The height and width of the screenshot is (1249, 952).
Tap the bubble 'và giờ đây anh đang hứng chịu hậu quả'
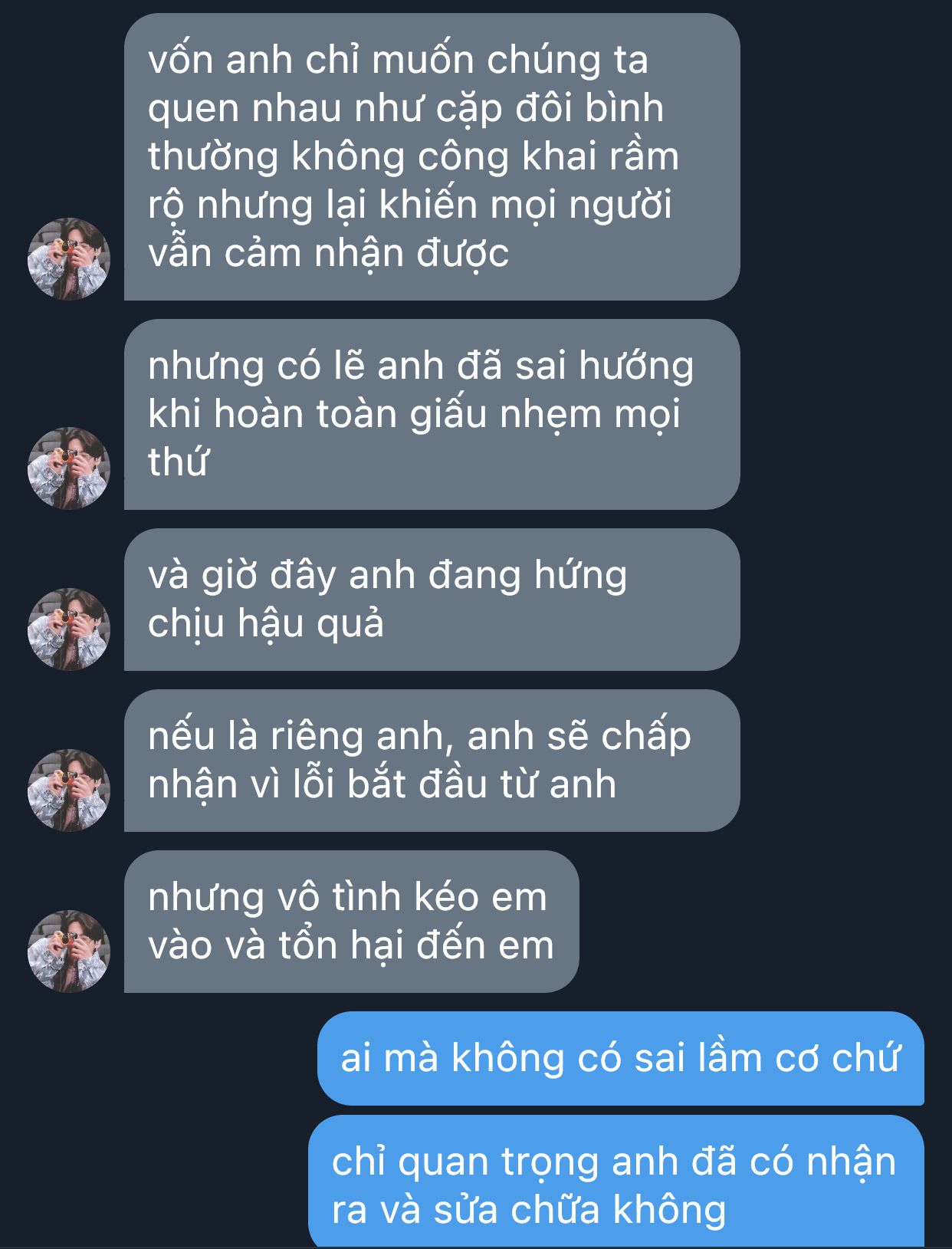pos(432,599)
